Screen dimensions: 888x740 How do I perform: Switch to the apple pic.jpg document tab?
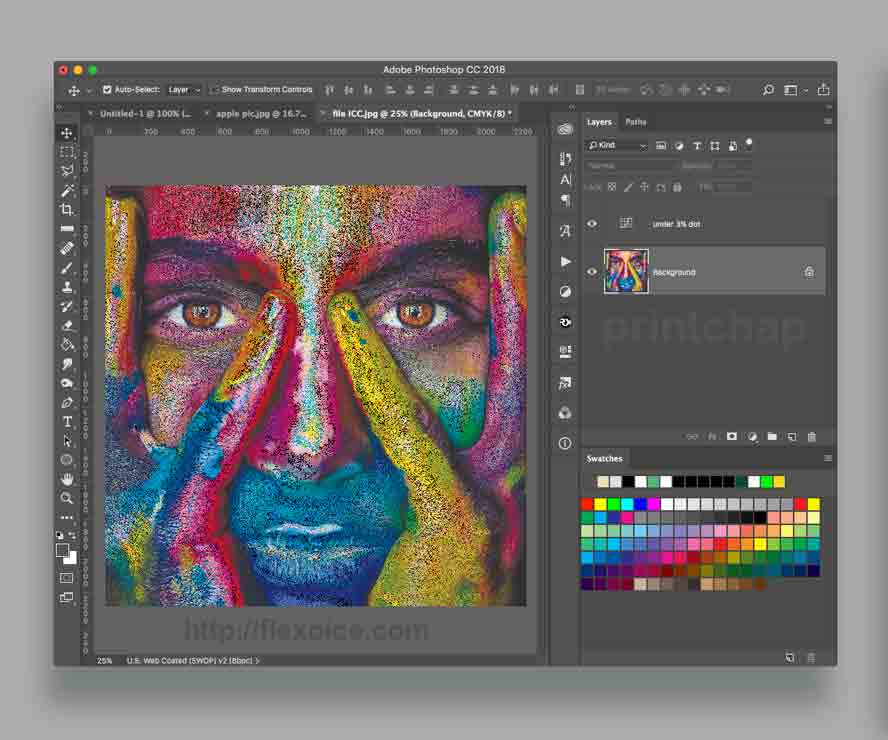coord(260,114)
